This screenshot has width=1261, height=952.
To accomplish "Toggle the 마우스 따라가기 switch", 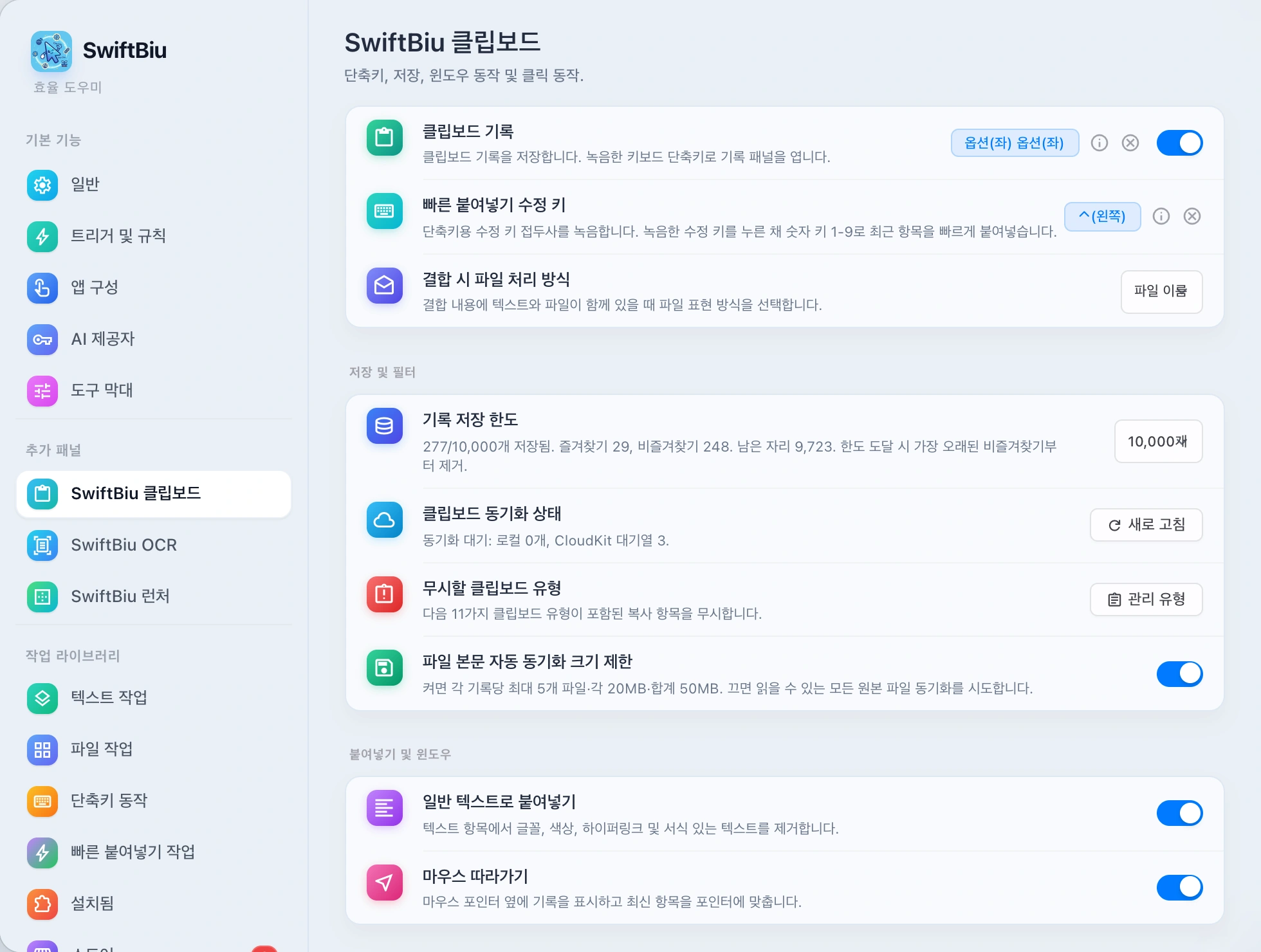I will (1180, 888).
